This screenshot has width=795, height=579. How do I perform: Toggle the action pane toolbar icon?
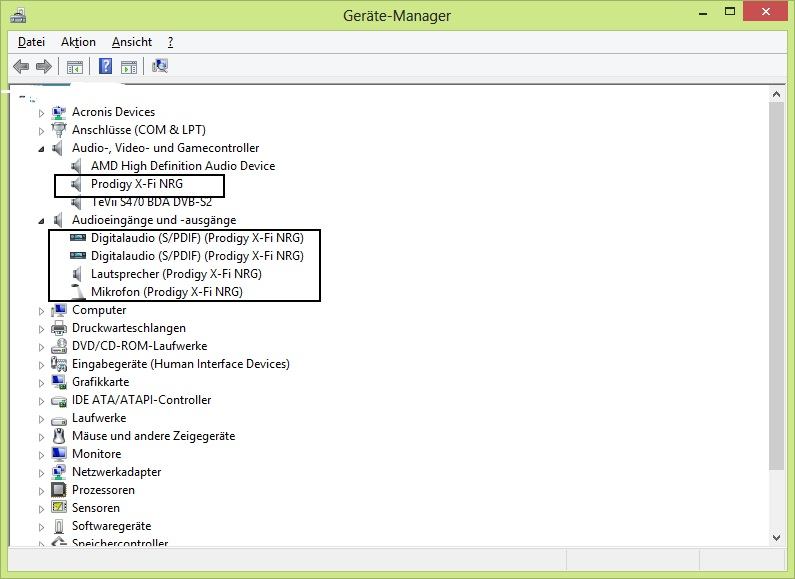pyautogui.click(x=129, y=66)
